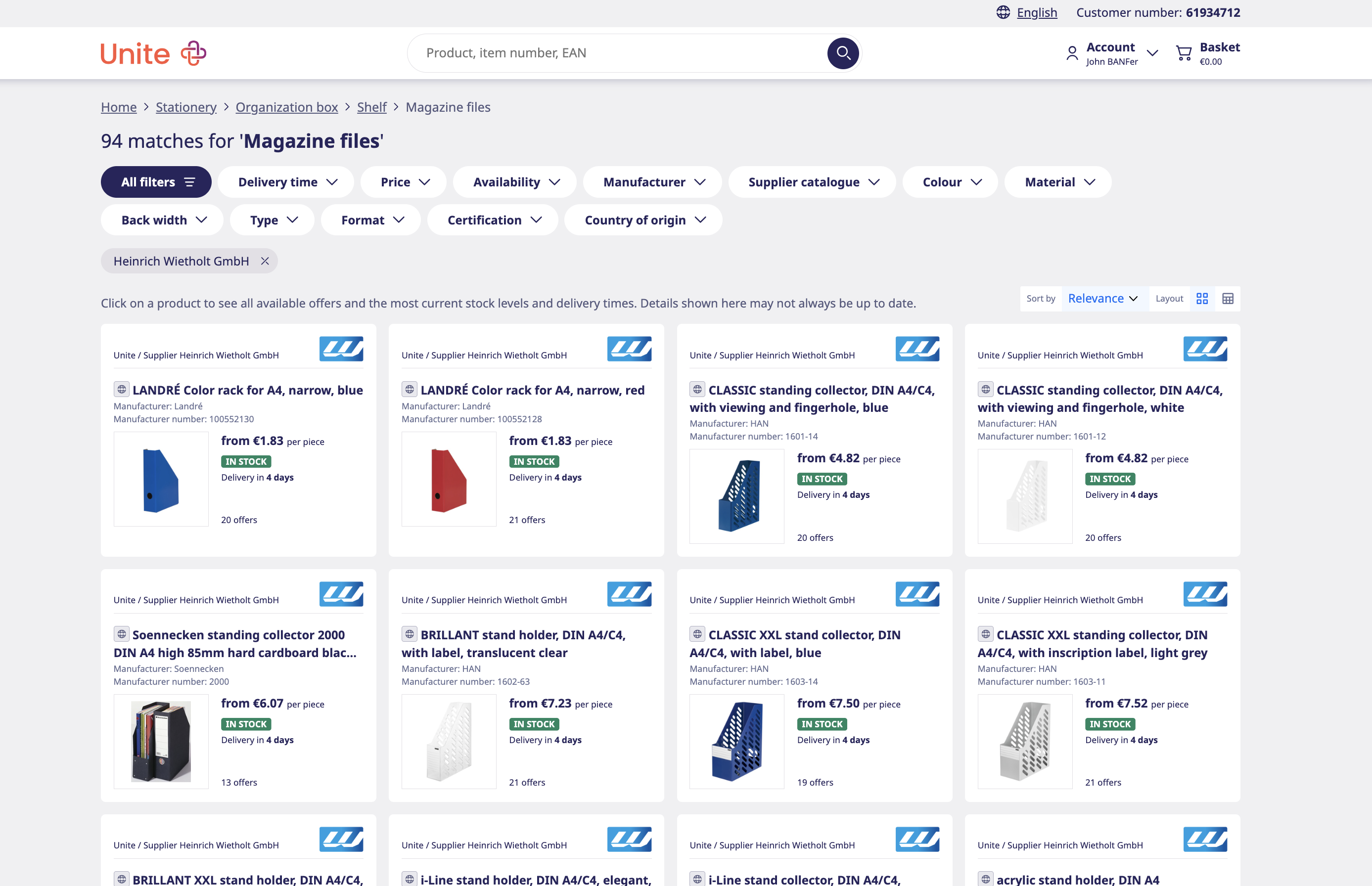The height and width of the screenshot is (886, 1372).
Task: Click supplier logo on CLASSIC blue collector card
Action: 917,349
